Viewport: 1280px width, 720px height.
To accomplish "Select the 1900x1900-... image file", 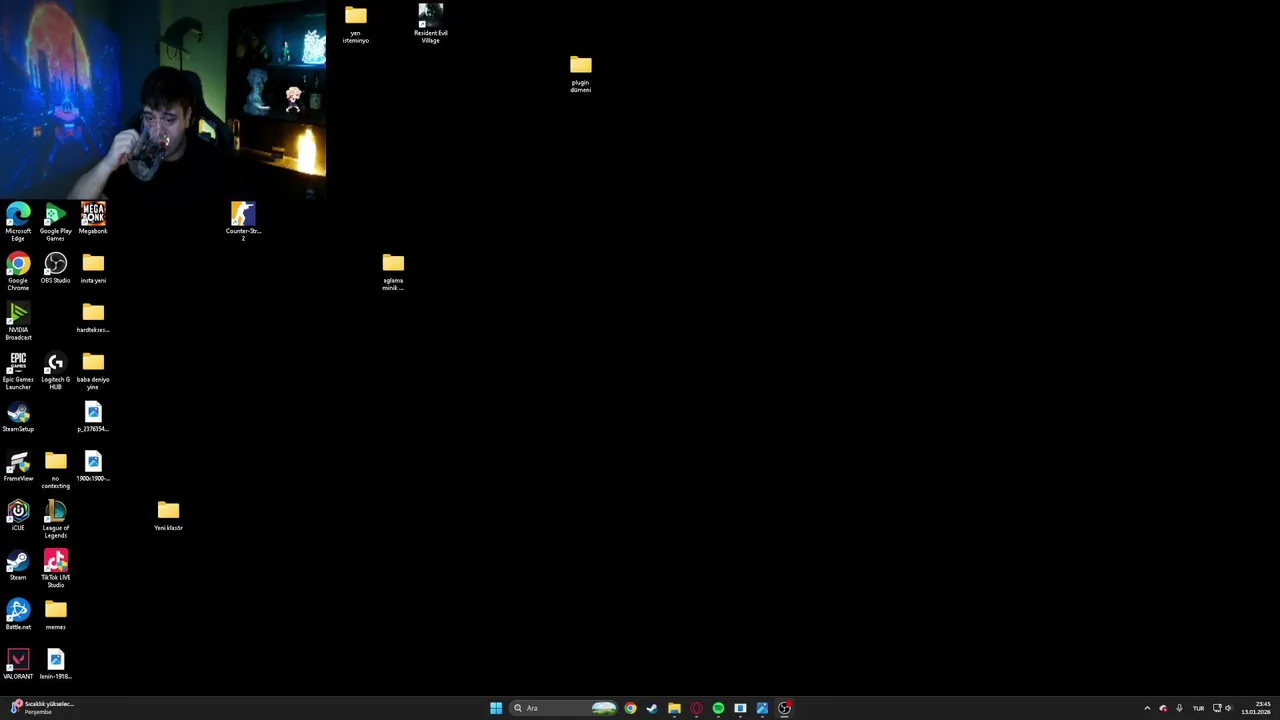I will pyautogui.click(x=93, y=466).
